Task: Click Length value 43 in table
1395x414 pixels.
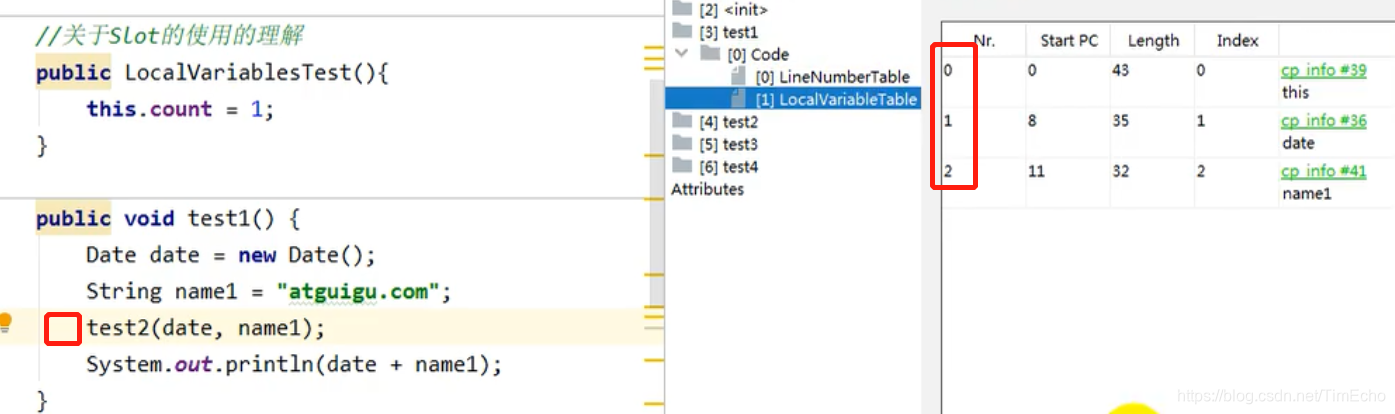Action: pyautogui.click(x=1119, y=70)
